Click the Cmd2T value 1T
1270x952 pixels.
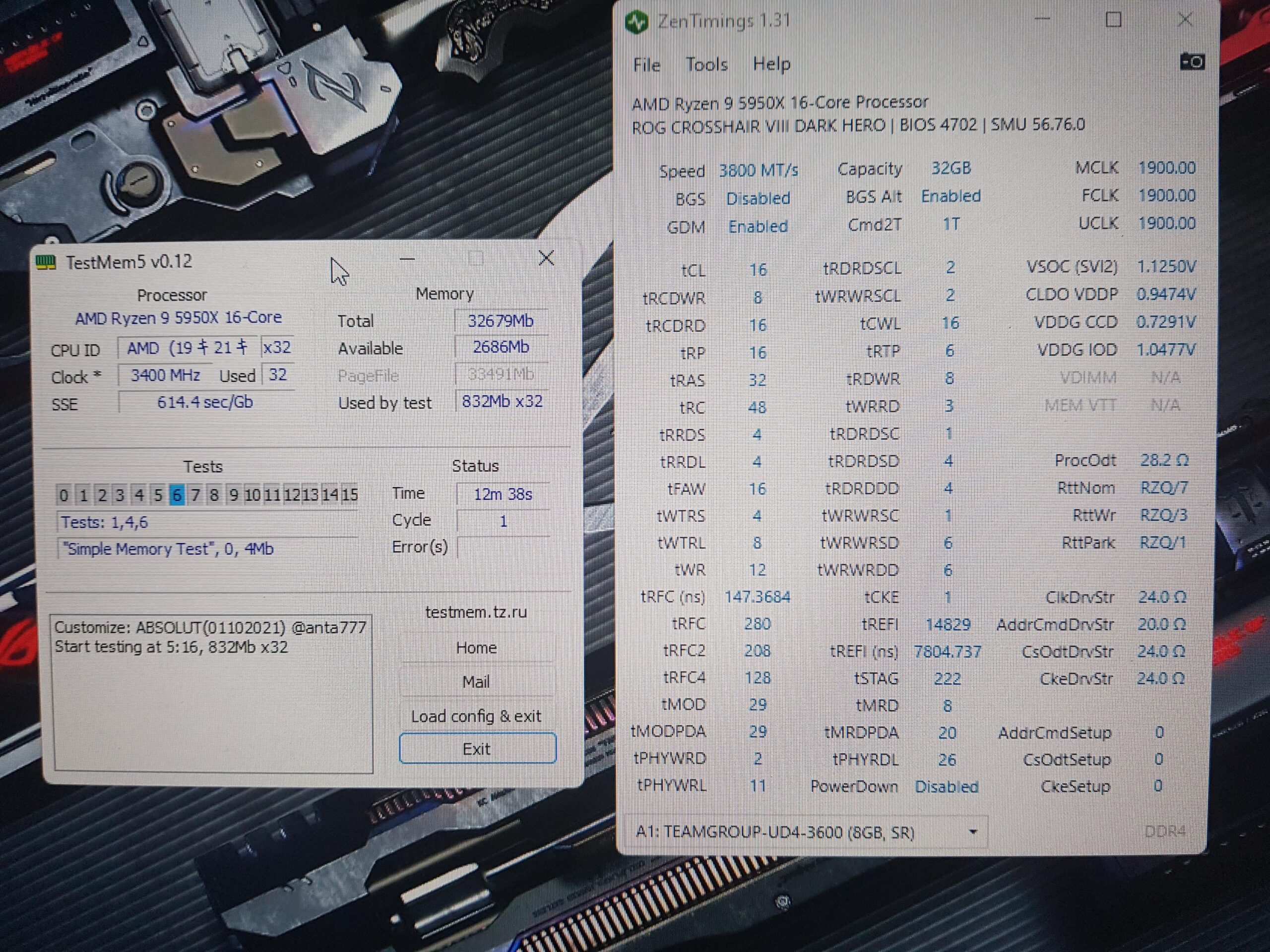coord(951,224)
